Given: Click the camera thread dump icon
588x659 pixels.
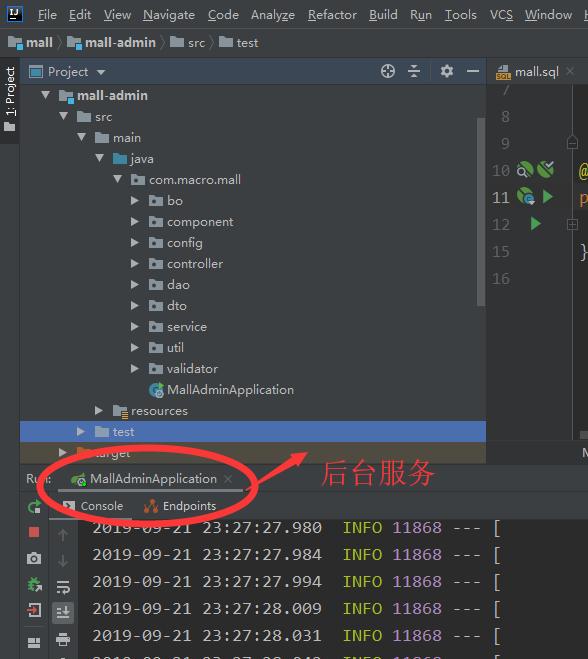Looking at the screenshot, I should pyautogui.click(x=34, y=558).
